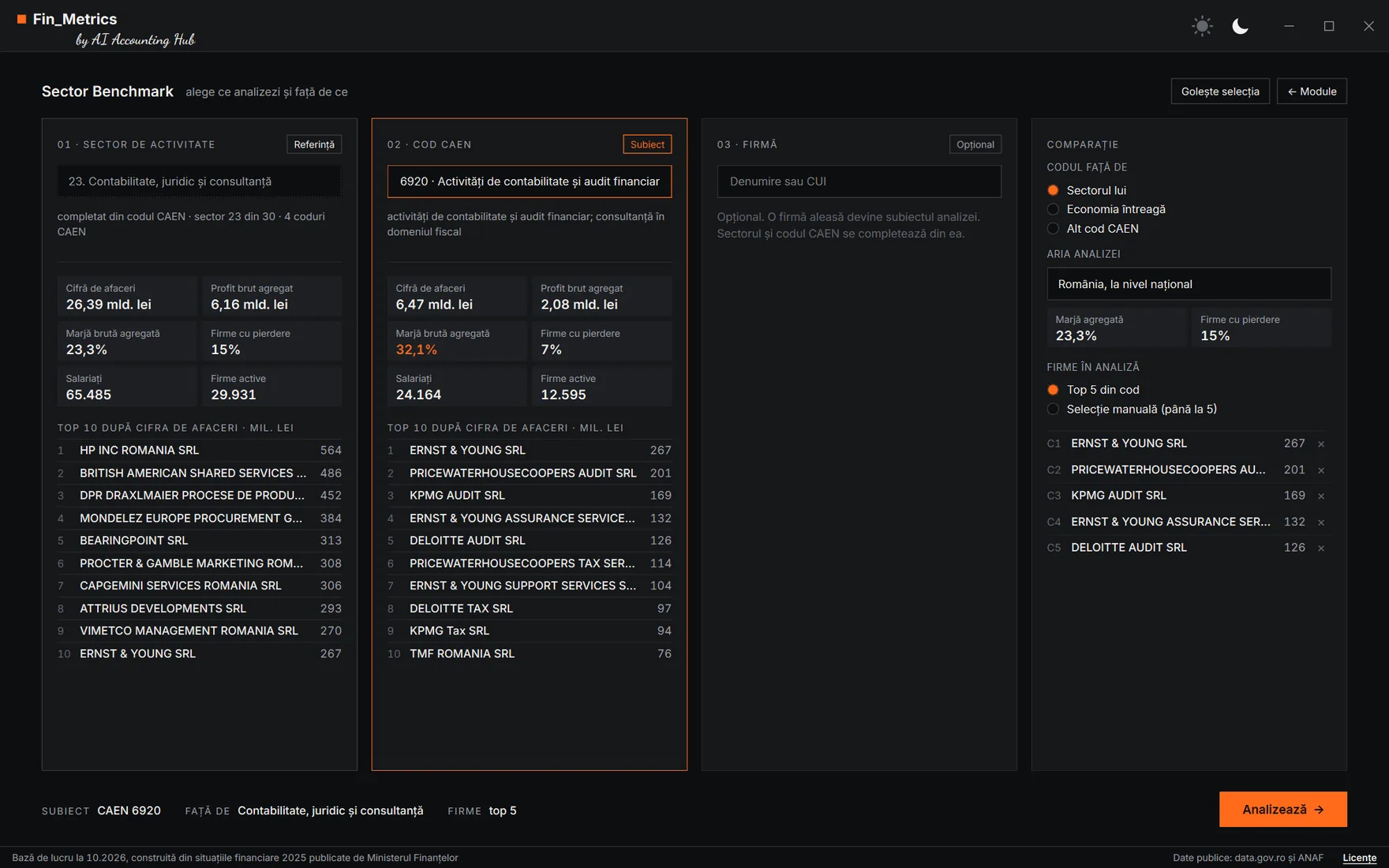Viewport: 1389px width, 868px height.
Task: Click the Golește selecția button
Action: pos(1220,92)
